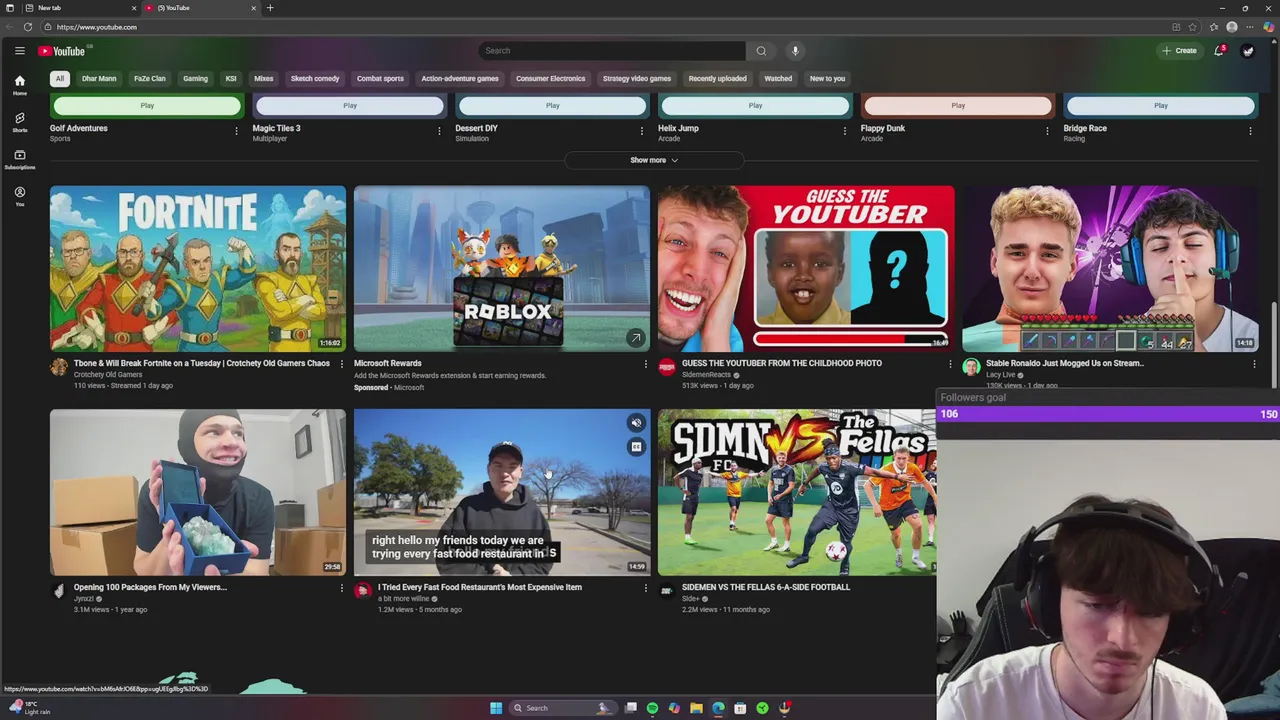Open Subscriptions in the sidebar
Image resolution: width=1280 pixels, height=720 pixels.
click(19, 159)
